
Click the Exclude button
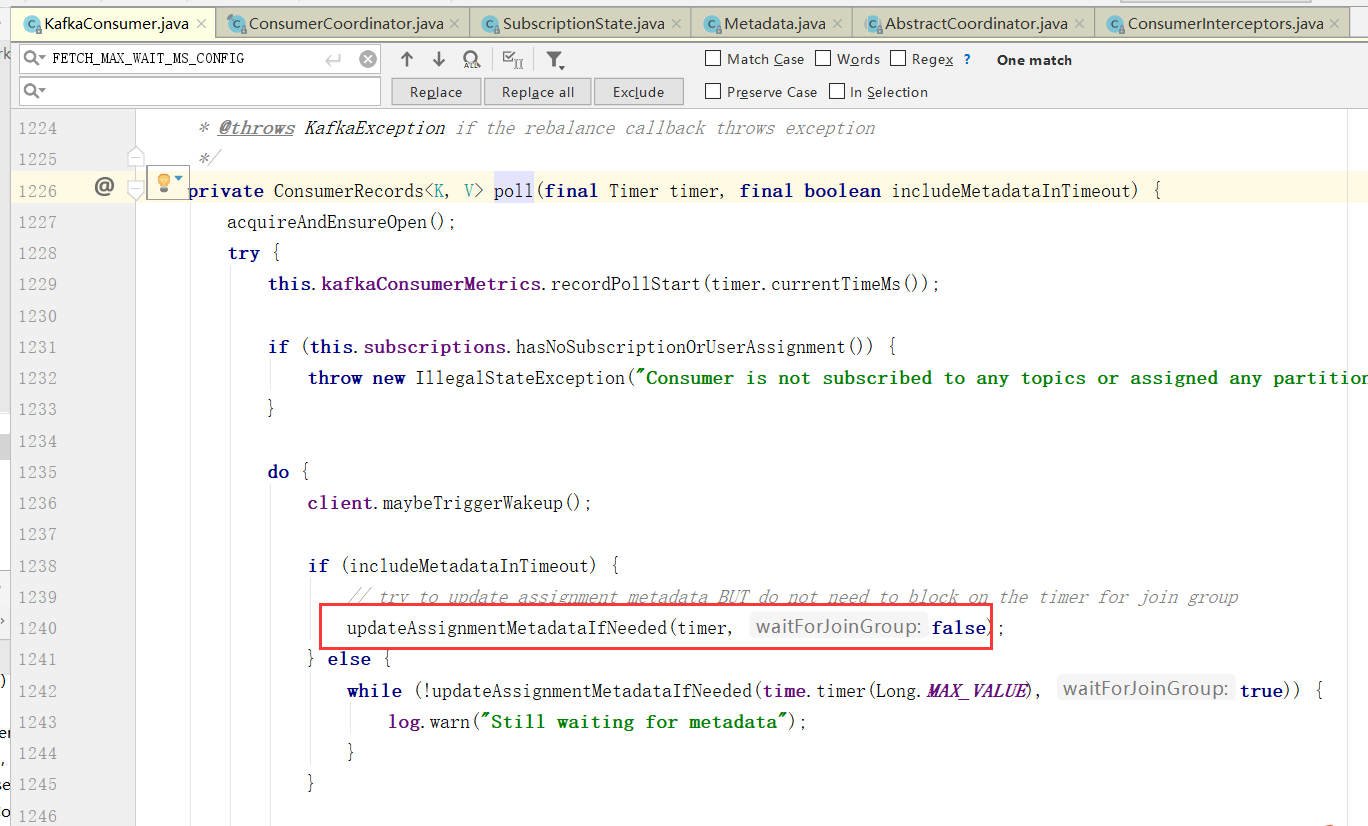(639, 92)
